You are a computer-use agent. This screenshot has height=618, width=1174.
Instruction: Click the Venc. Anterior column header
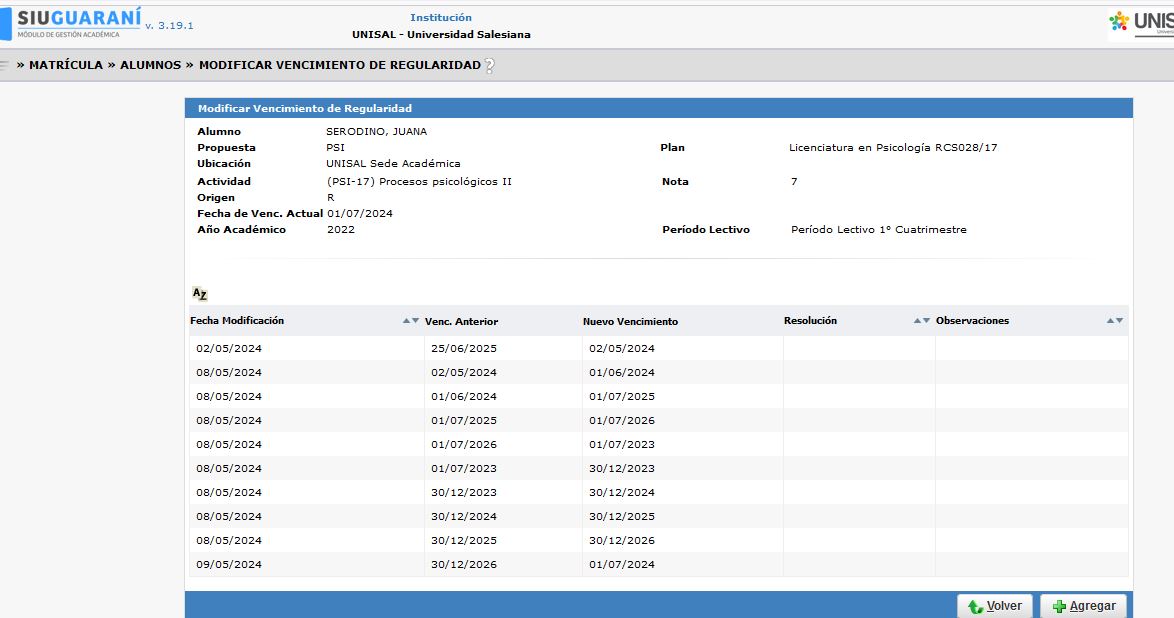(x=461, y=321)
